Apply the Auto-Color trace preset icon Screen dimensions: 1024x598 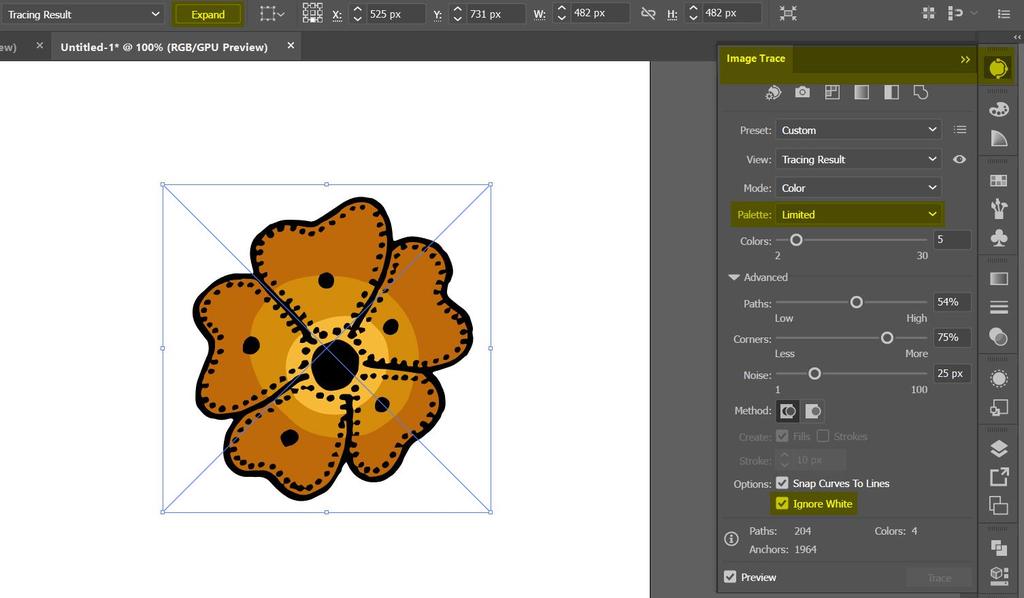[773, 93]
